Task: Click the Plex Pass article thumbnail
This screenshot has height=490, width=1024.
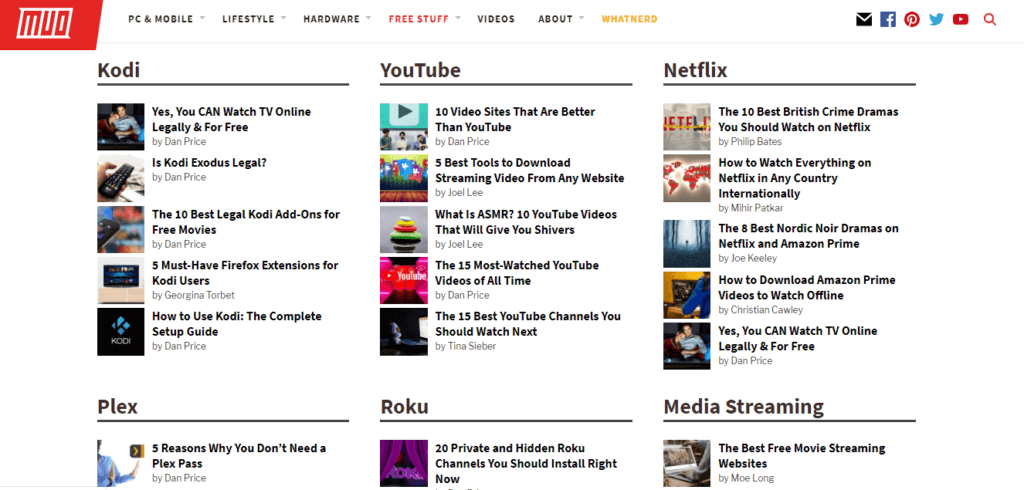Action: click(121, 463)
